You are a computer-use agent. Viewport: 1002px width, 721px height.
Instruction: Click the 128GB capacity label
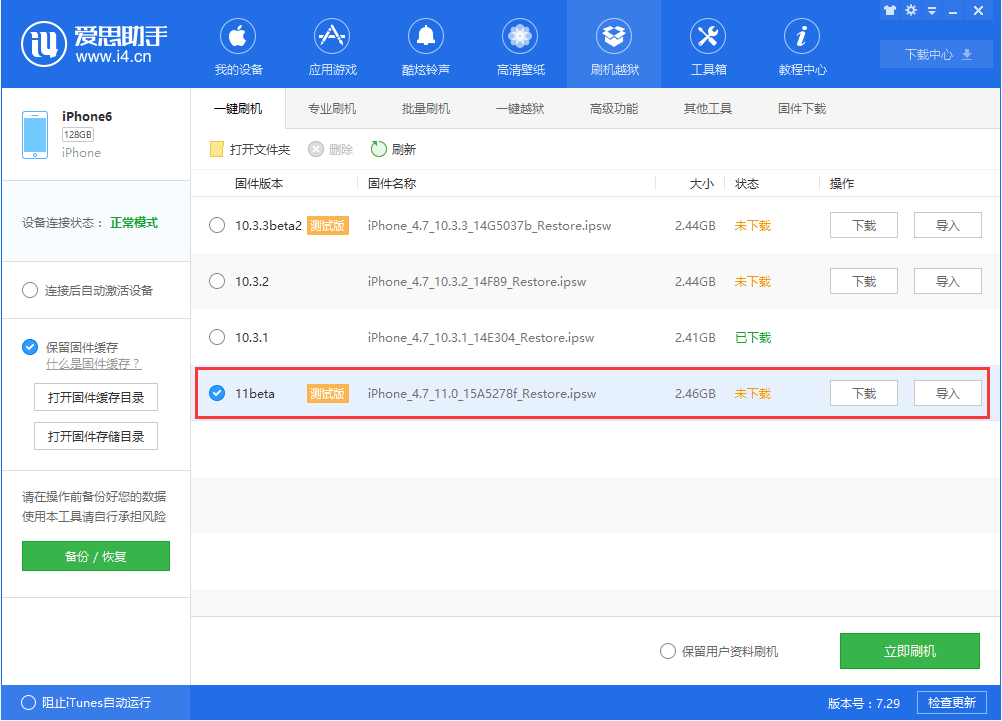point(78,134)
